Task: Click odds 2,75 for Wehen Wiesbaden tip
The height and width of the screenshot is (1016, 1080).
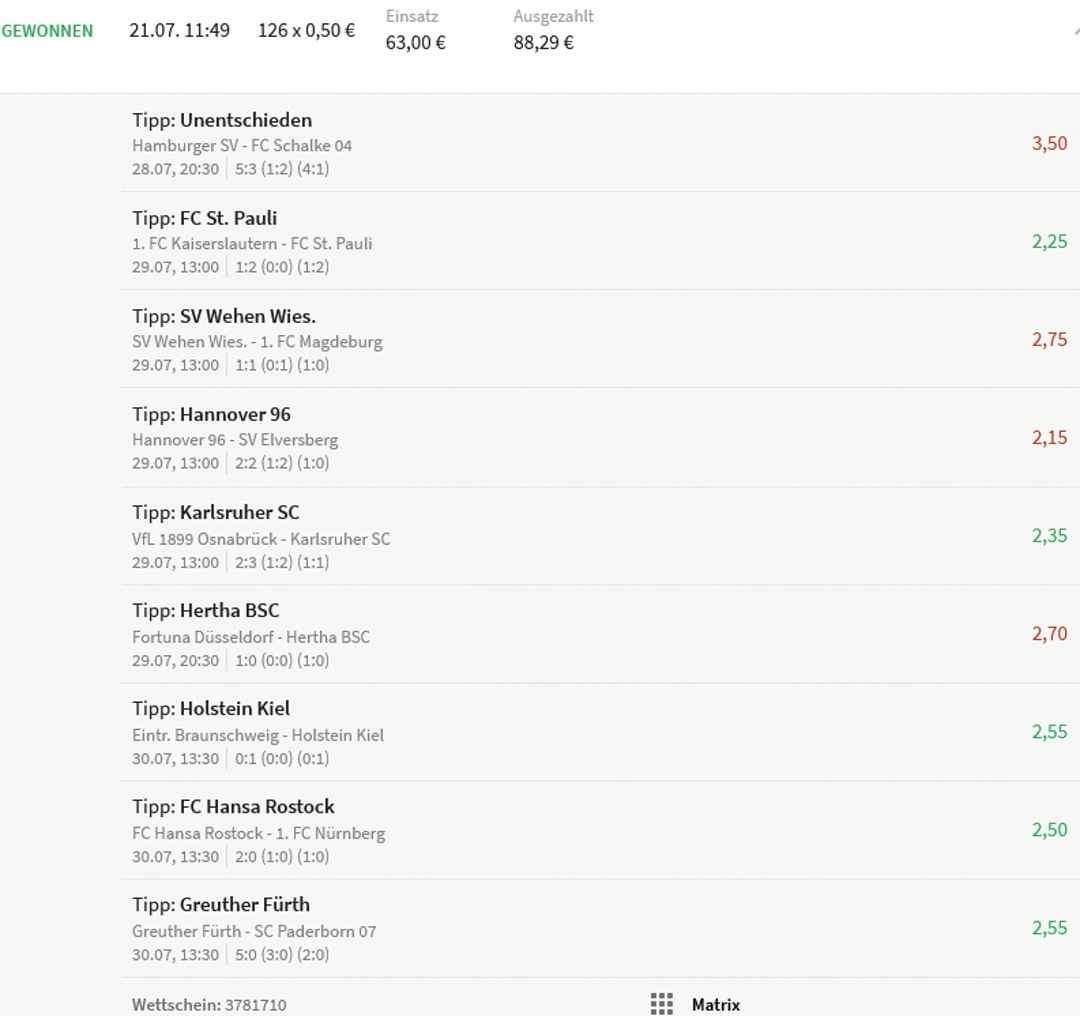Action: point(1049,340)
